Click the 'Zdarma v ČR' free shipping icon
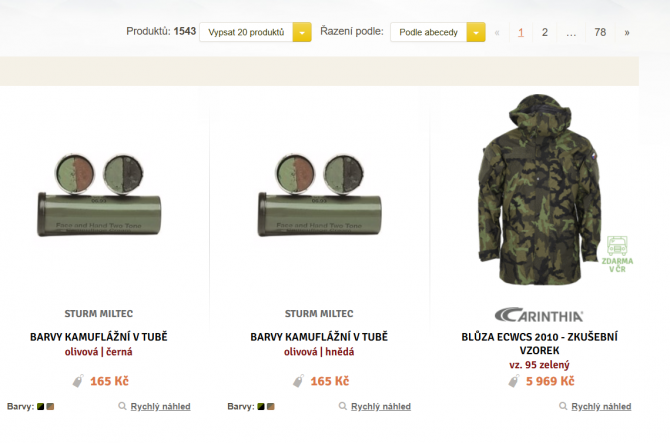This screenshot has width=670, height=443. 617,253
